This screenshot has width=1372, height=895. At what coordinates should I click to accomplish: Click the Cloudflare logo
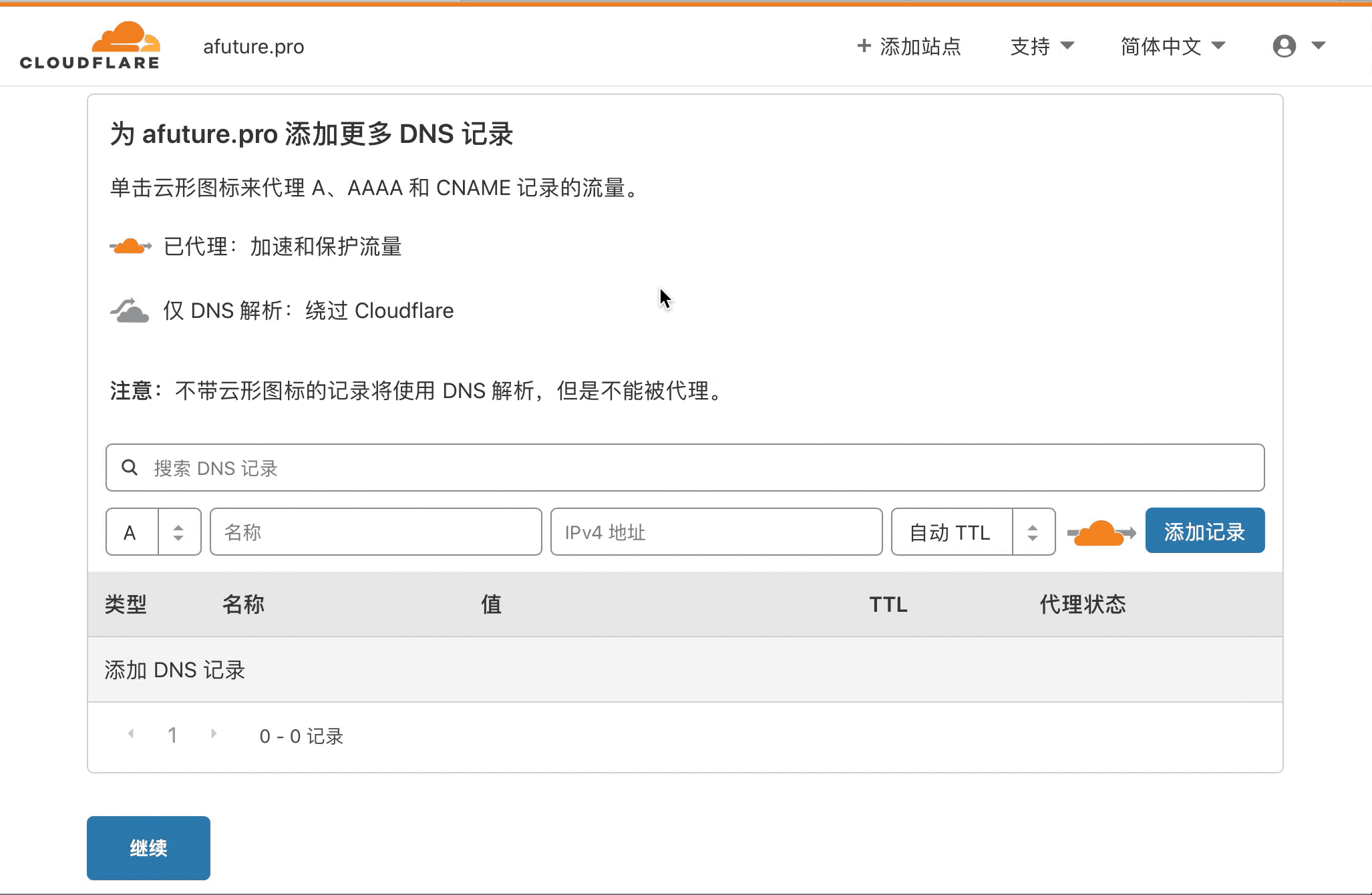point(90,45)
